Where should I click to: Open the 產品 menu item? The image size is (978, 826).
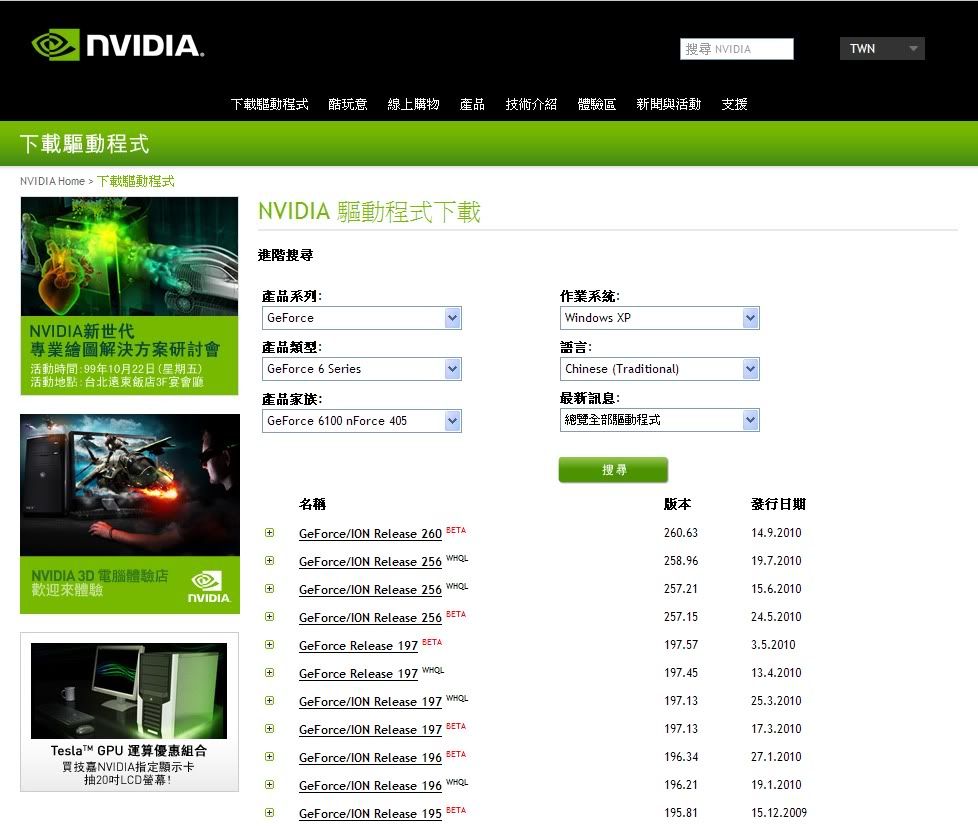(472, 104)
